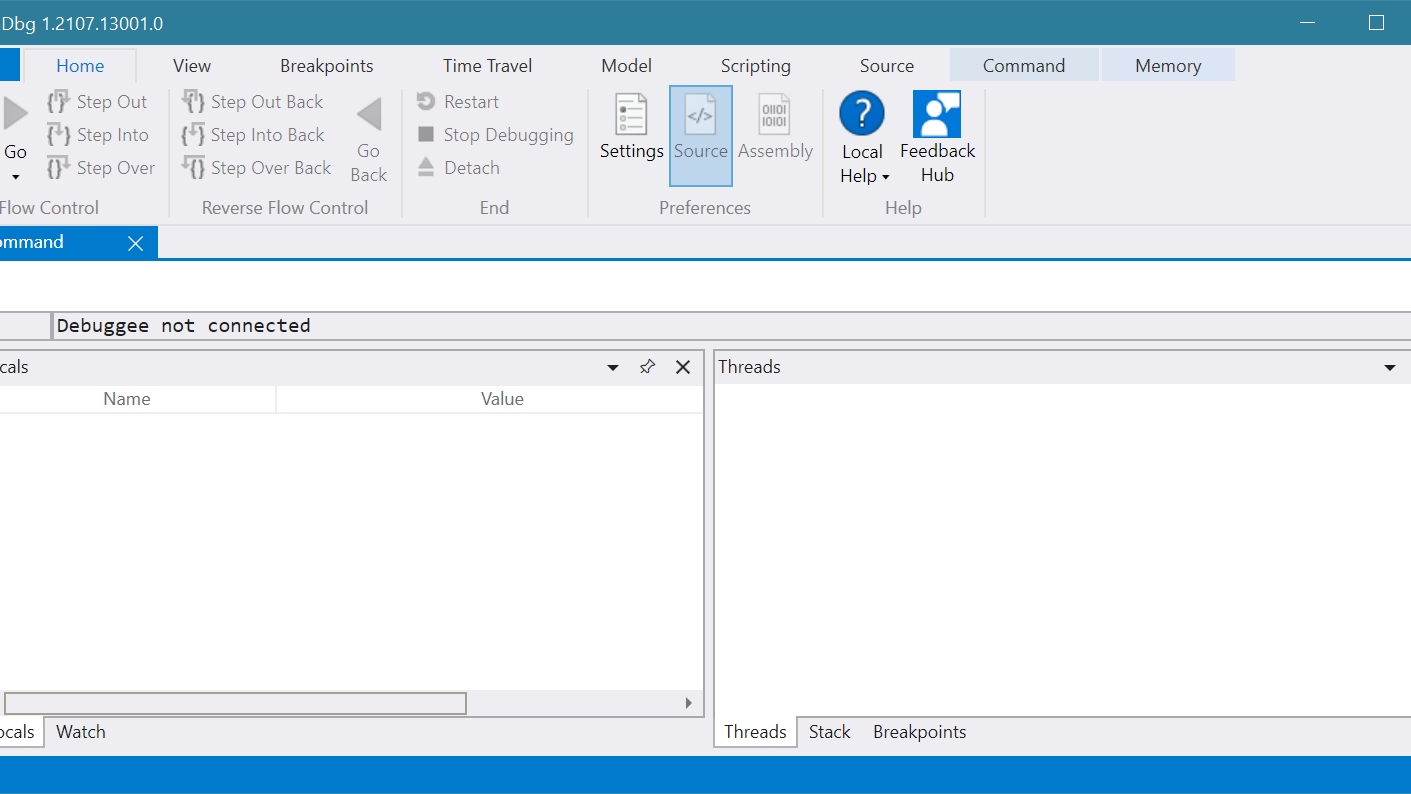
Task: Close the Locals panel
Action: tap(683, 367)
